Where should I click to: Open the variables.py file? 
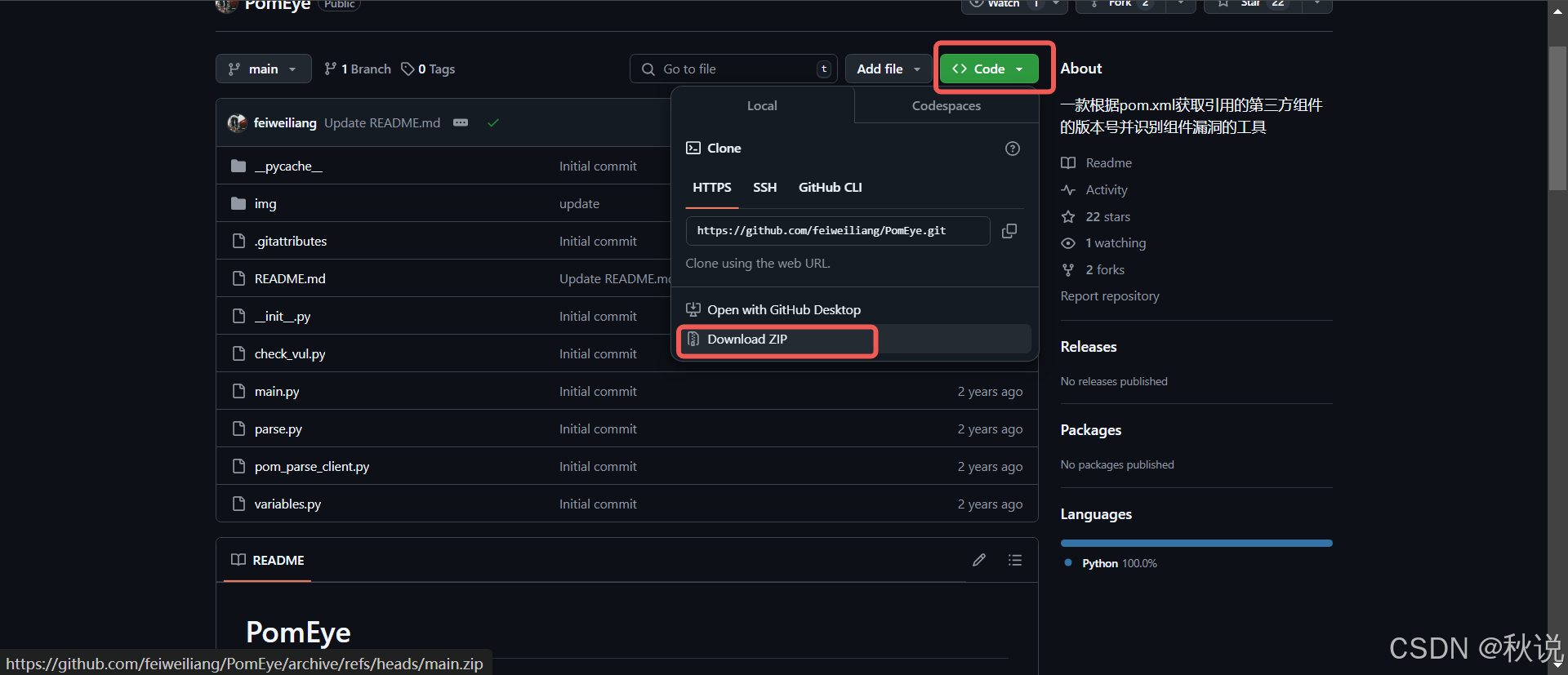287,504
